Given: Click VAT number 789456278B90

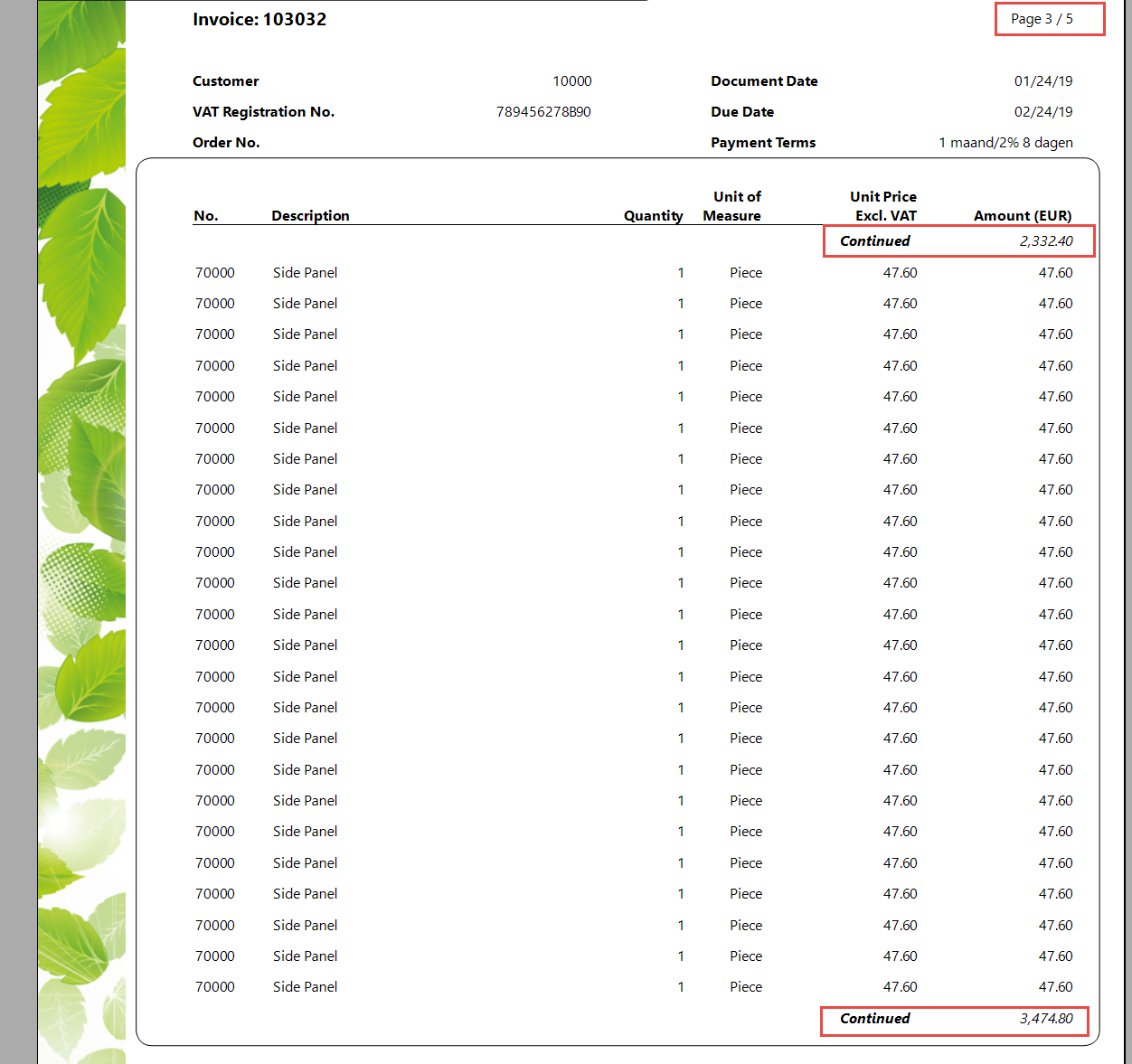Looking at the screenshot, I should pyautogui.click(x=542, y=112).
